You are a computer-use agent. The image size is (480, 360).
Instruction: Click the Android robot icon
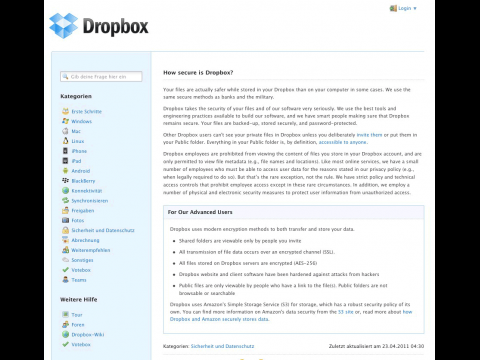66,171
